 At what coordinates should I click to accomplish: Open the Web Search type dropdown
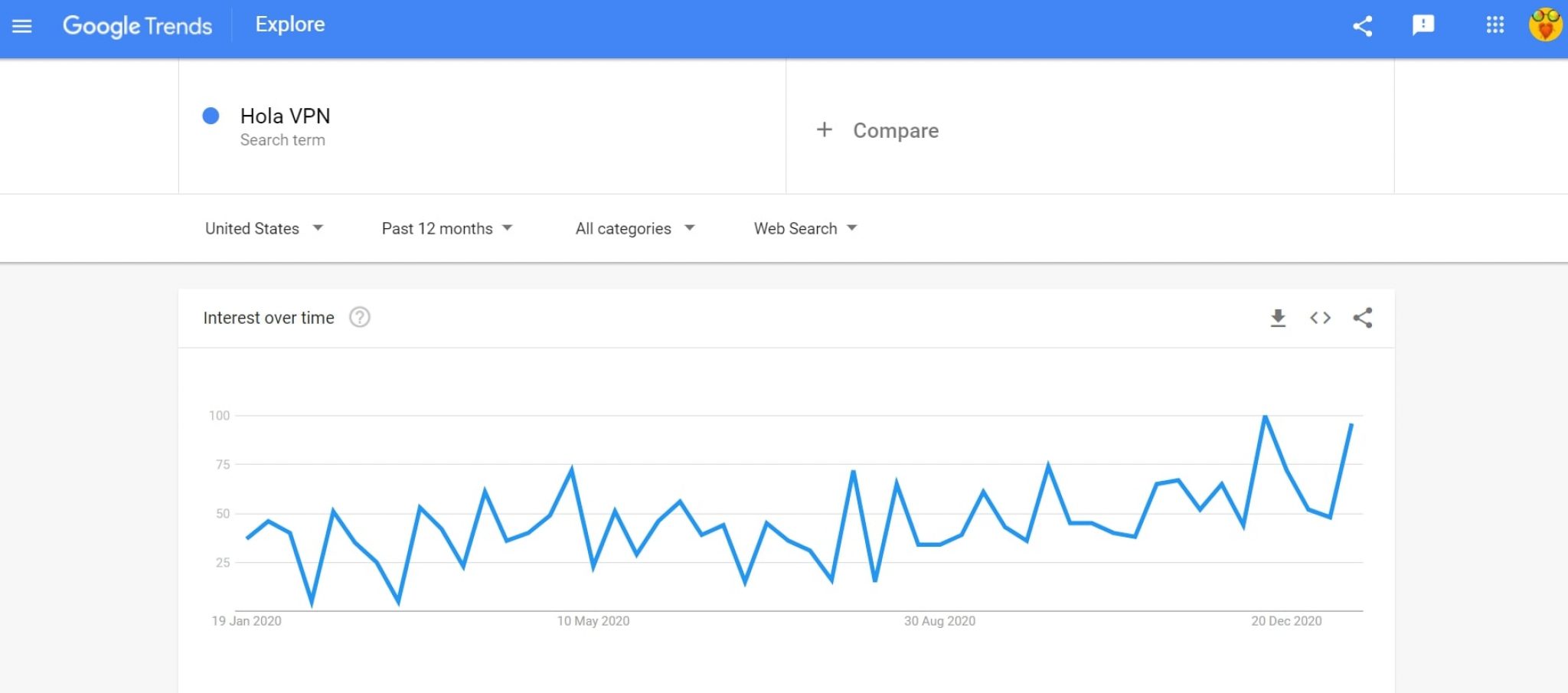(805, 228)
